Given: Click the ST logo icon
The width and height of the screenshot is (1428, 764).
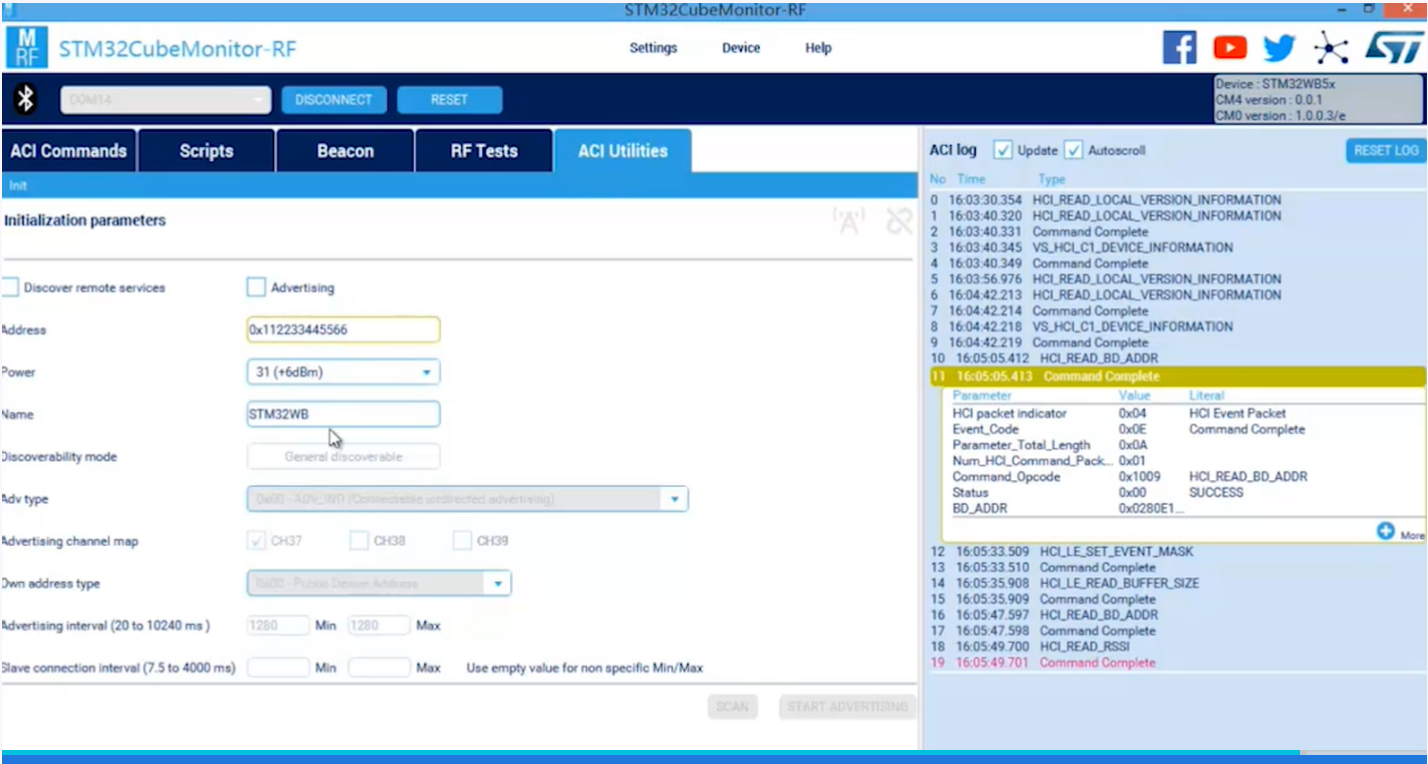Looking at the screenshot, I should coord(1393,47).
